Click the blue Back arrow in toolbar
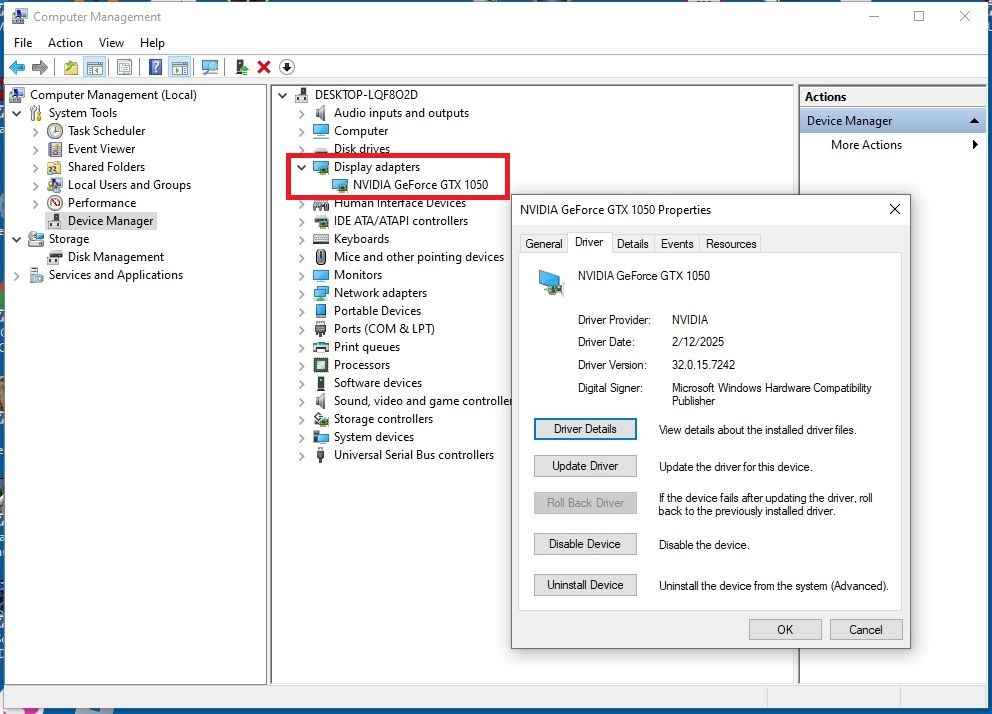The height and width of the screenshot is (714, 992). tap(17, 67)
